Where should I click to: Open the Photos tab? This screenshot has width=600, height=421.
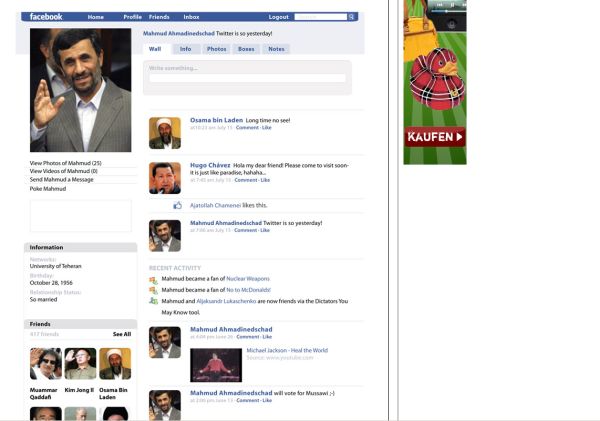tap(216, 49)
